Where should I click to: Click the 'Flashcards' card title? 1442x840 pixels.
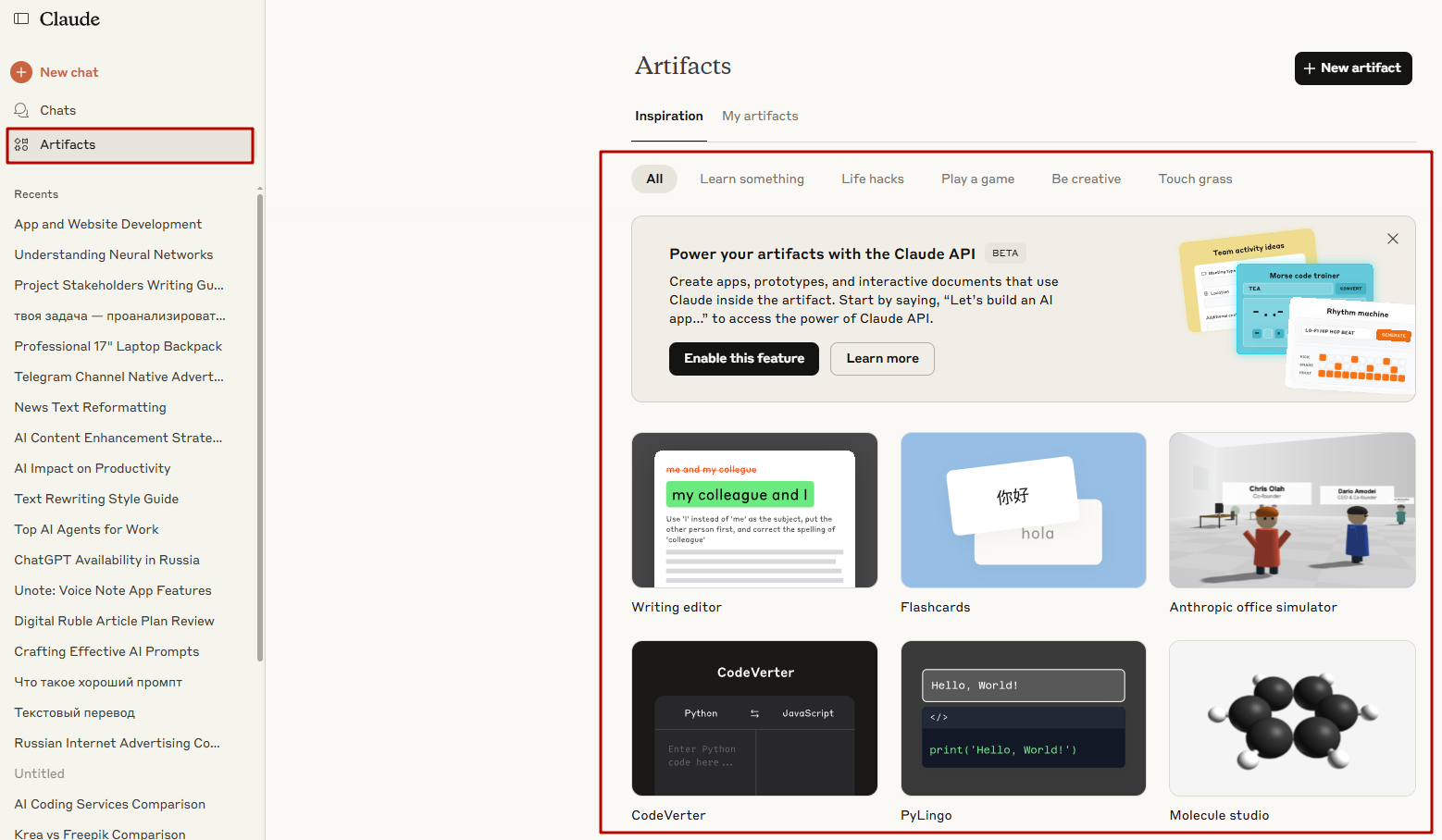[936, 607]
